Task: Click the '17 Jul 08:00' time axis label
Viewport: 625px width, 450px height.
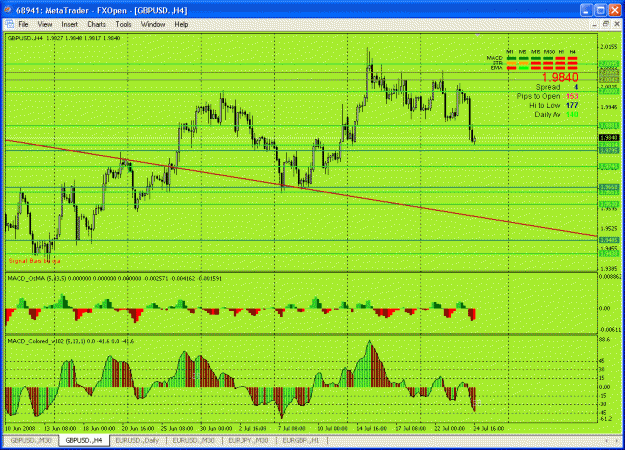Action: pos(411,428)
